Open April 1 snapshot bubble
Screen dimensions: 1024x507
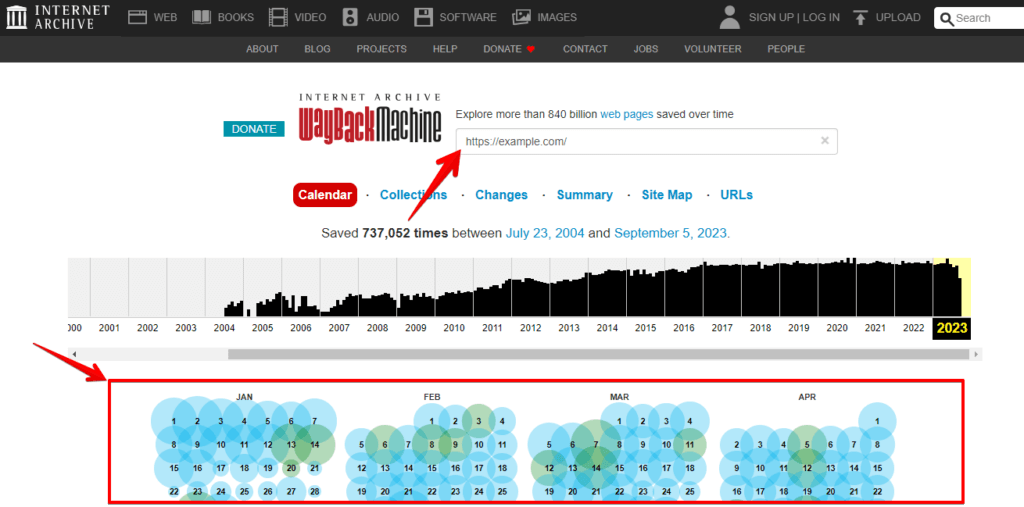coord(877,421)
